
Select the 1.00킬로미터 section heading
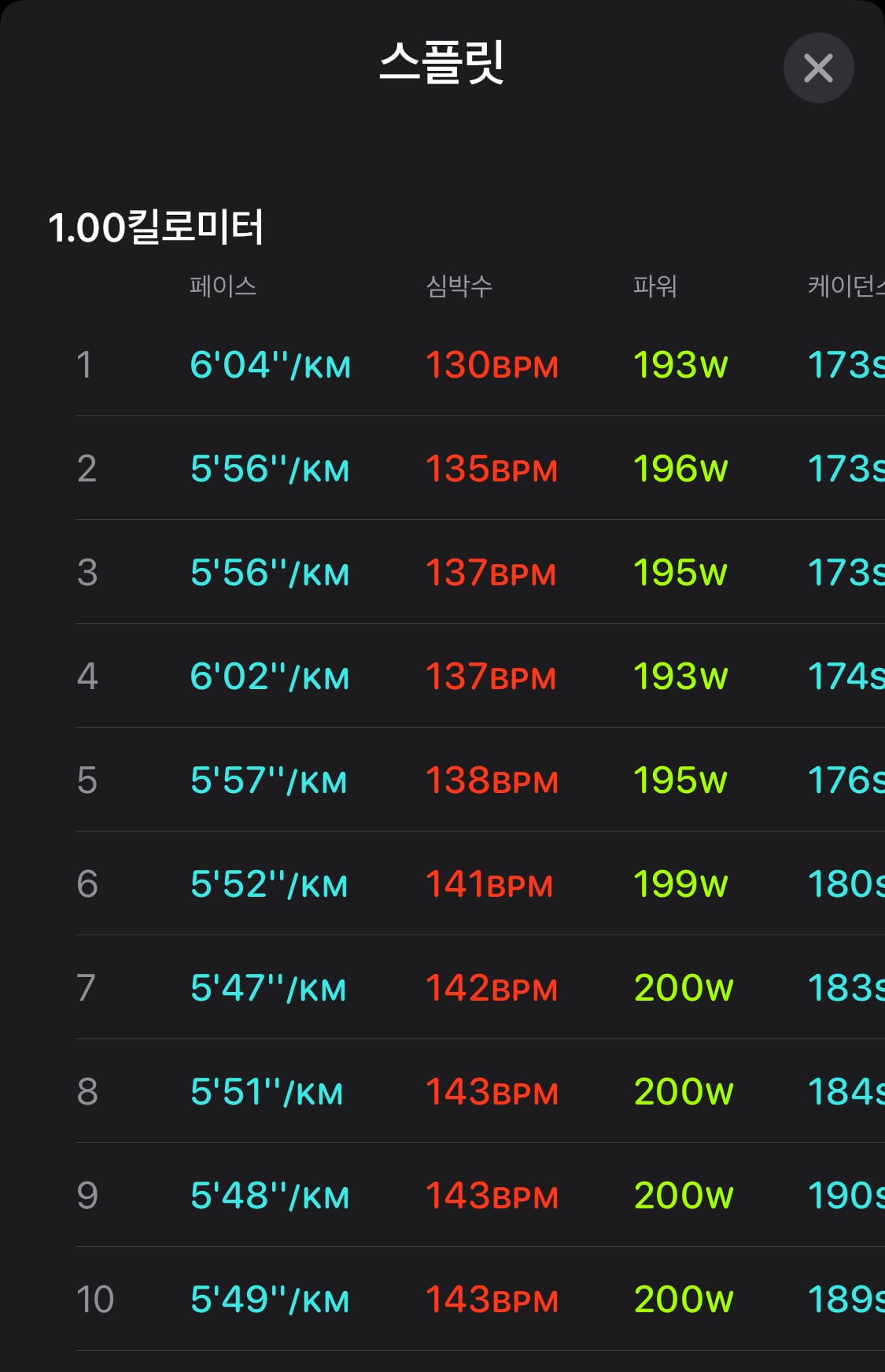(x=156, y=227)
